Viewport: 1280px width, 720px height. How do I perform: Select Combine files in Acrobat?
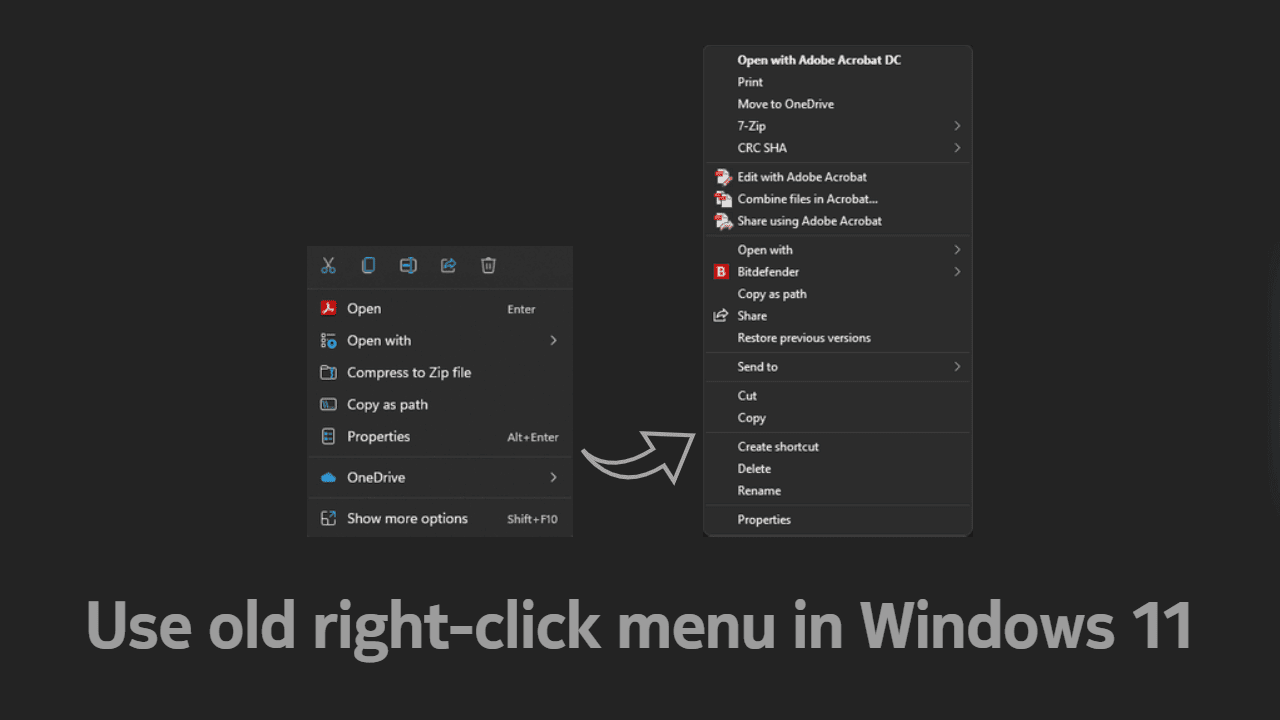[807, 199]
